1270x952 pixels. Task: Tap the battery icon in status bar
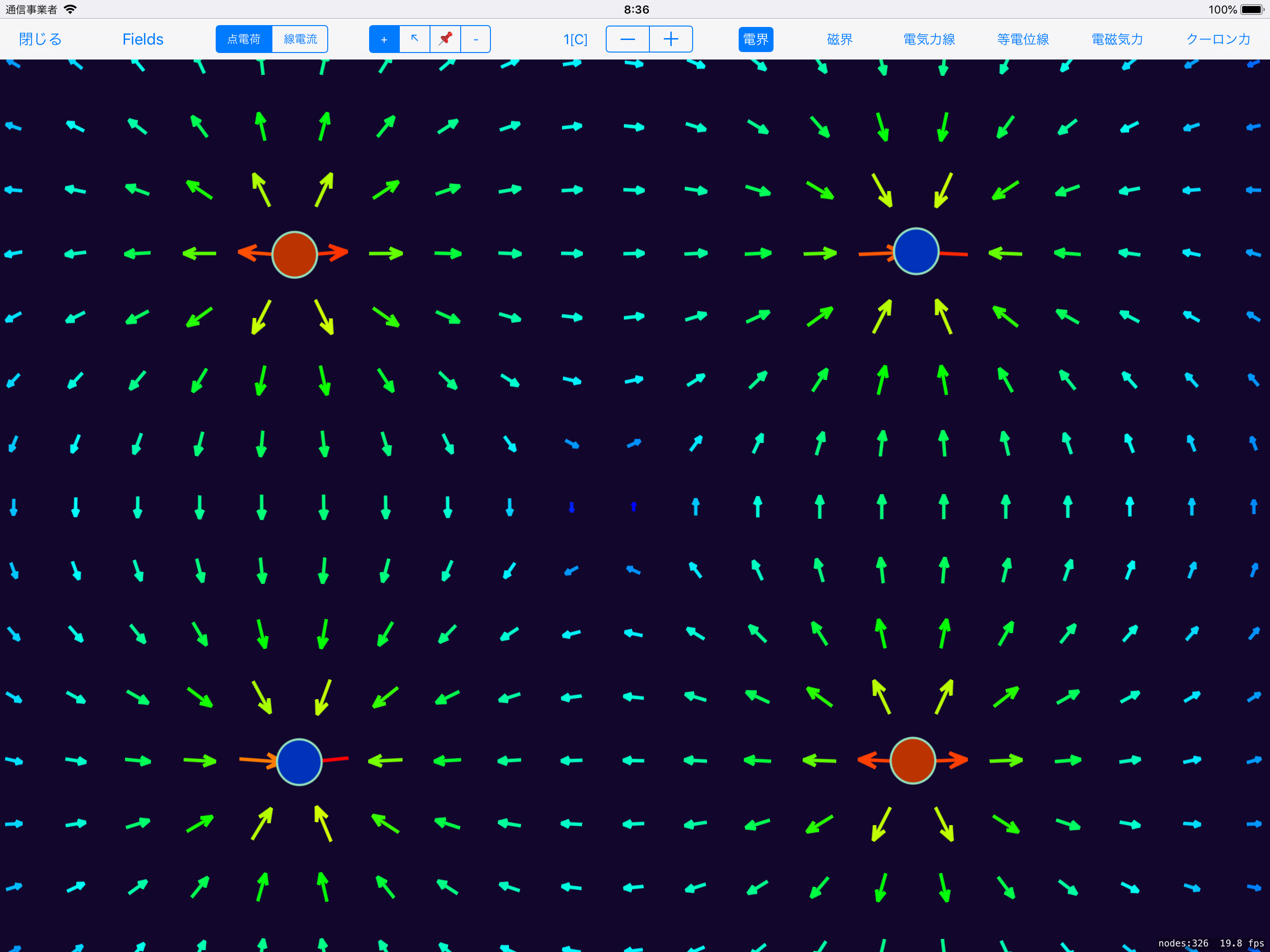coord(1252,9)
